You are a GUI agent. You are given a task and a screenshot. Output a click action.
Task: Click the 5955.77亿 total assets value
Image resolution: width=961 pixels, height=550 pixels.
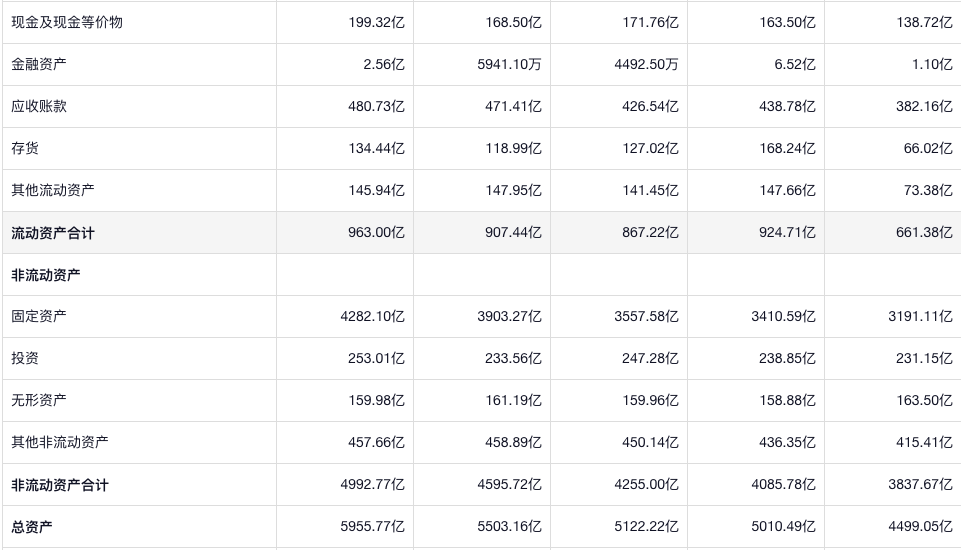click(372, 527)
